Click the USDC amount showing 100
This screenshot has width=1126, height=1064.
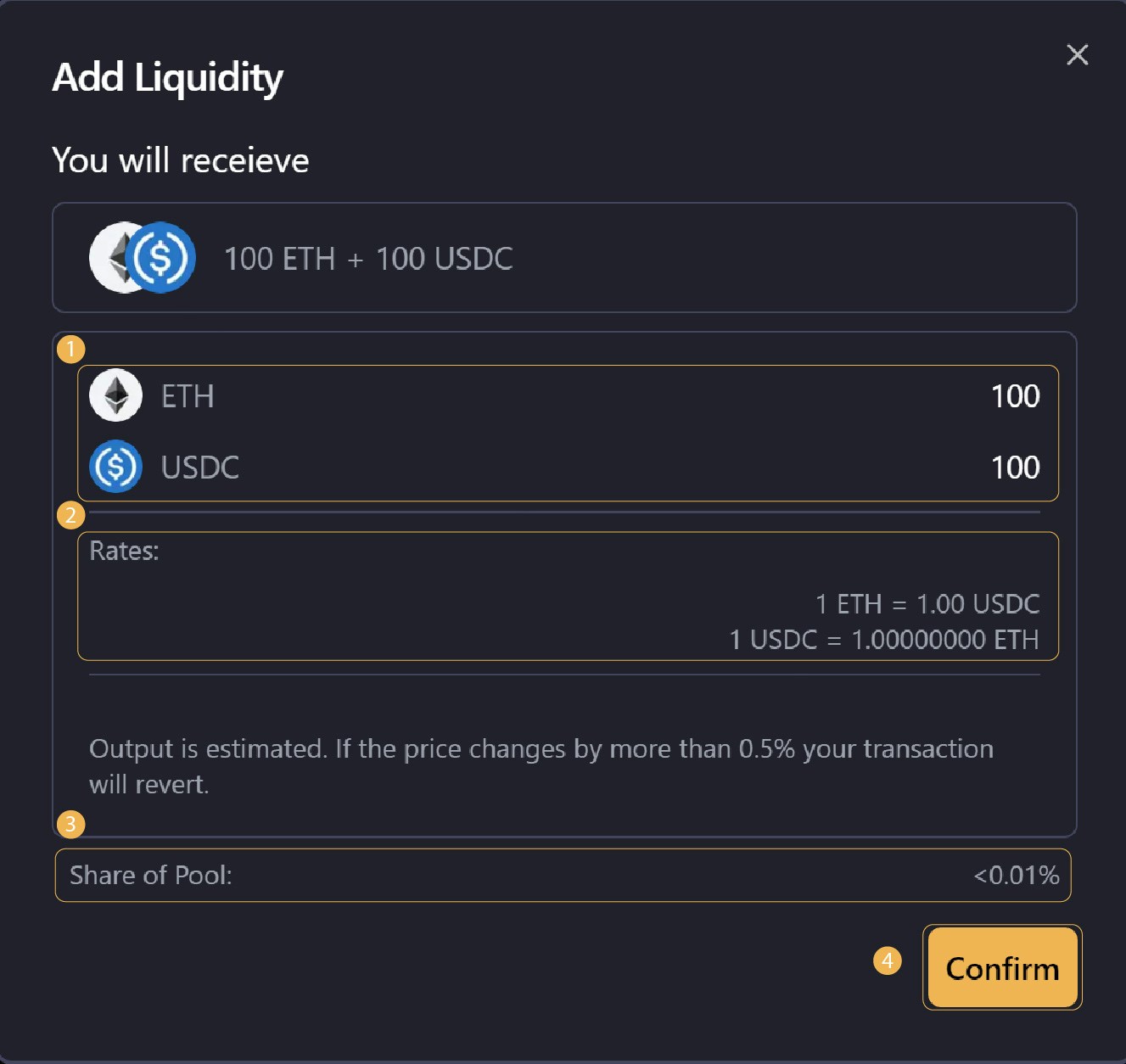pos(1015,467)
